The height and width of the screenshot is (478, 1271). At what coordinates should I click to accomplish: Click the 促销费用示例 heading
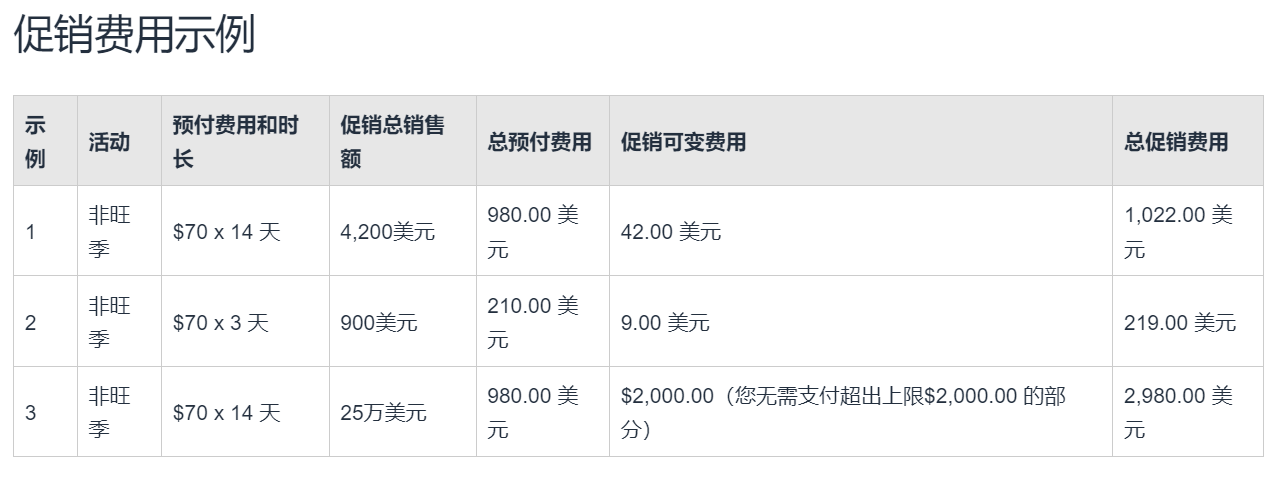(x=134, y=35)
